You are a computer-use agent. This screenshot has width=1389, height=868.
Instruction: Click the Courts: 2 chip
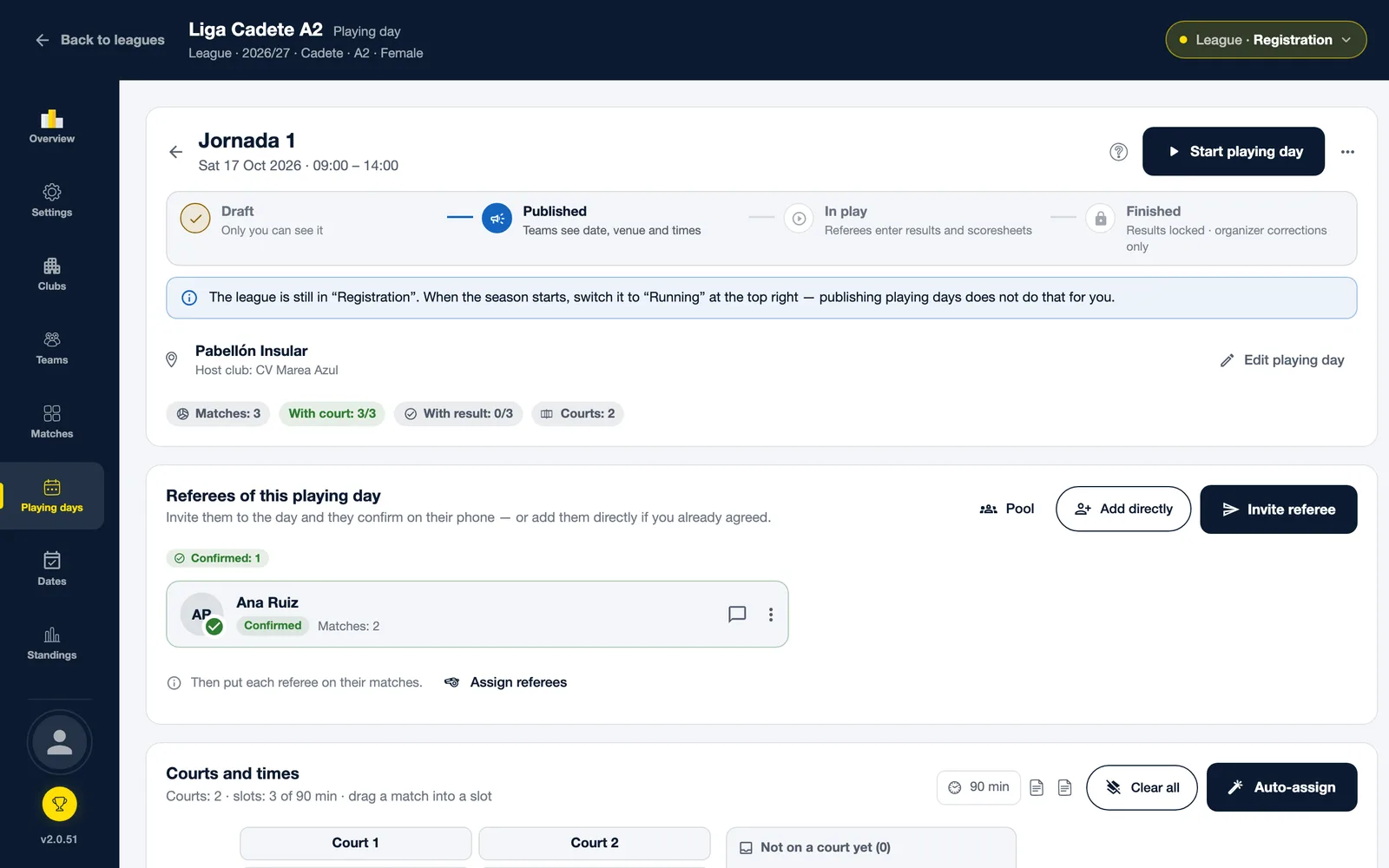(577, 414)
